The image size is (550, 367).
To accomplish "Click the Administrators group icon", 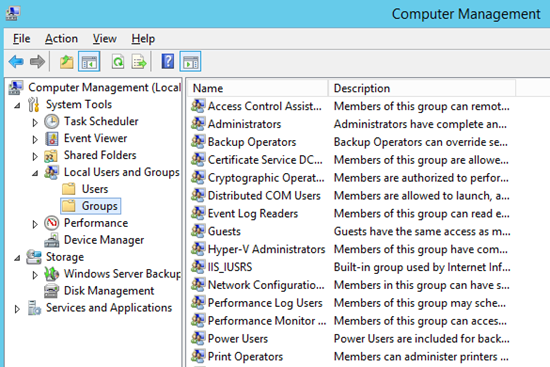I will 198,124.
